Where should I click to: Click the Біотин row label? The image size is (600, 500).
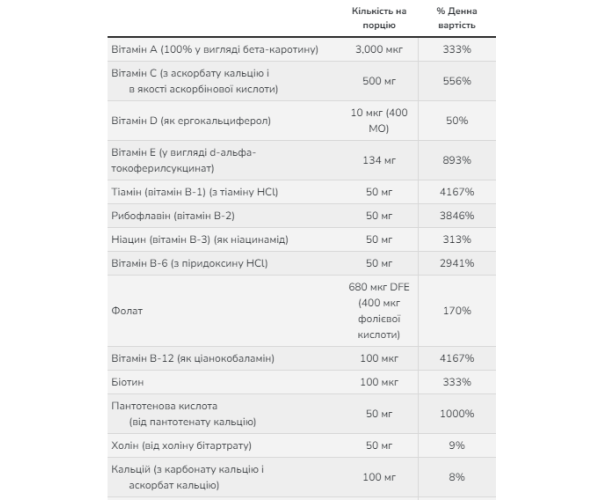128,382
